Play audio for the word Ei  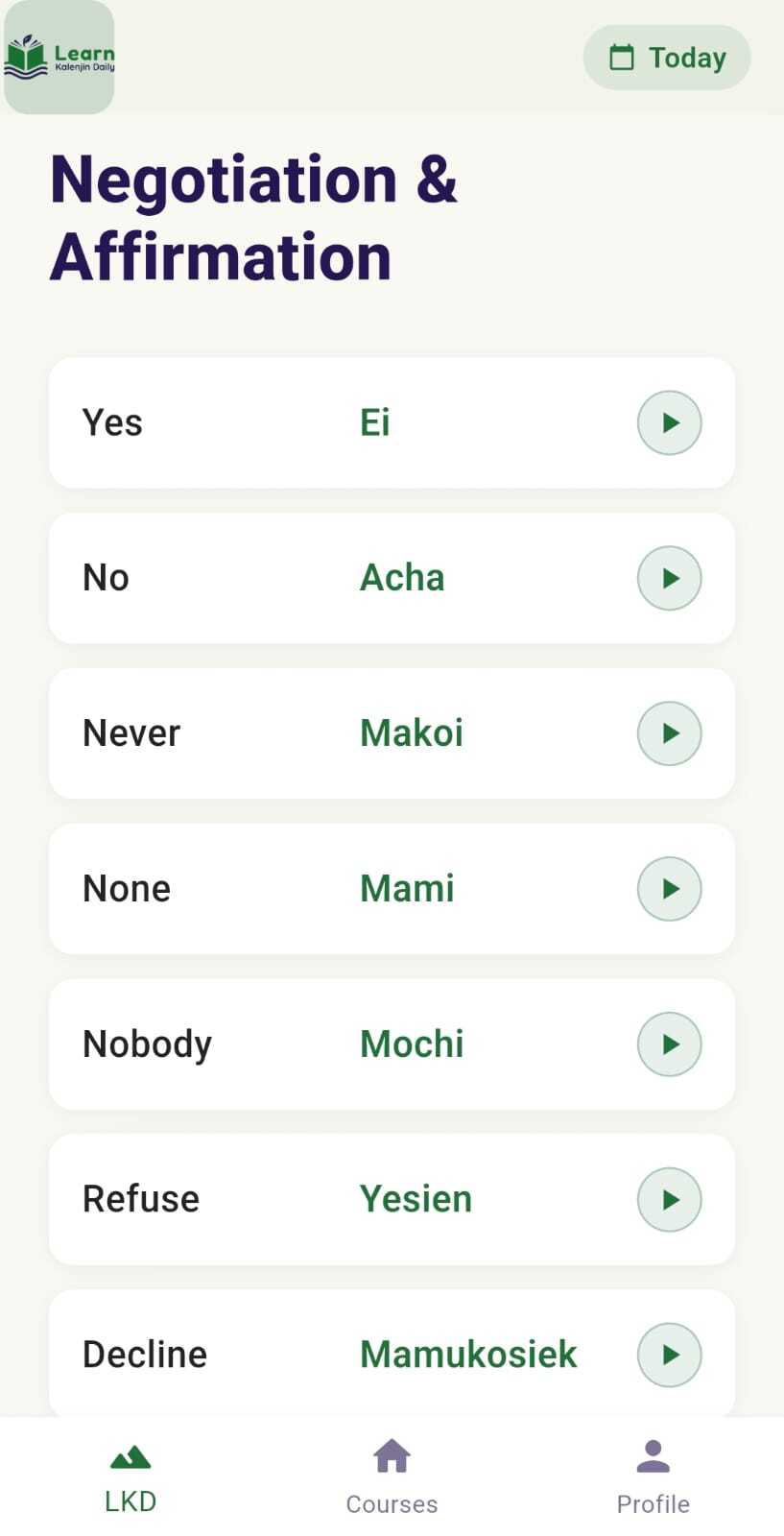pyautogui.click(x=669, y=422)
